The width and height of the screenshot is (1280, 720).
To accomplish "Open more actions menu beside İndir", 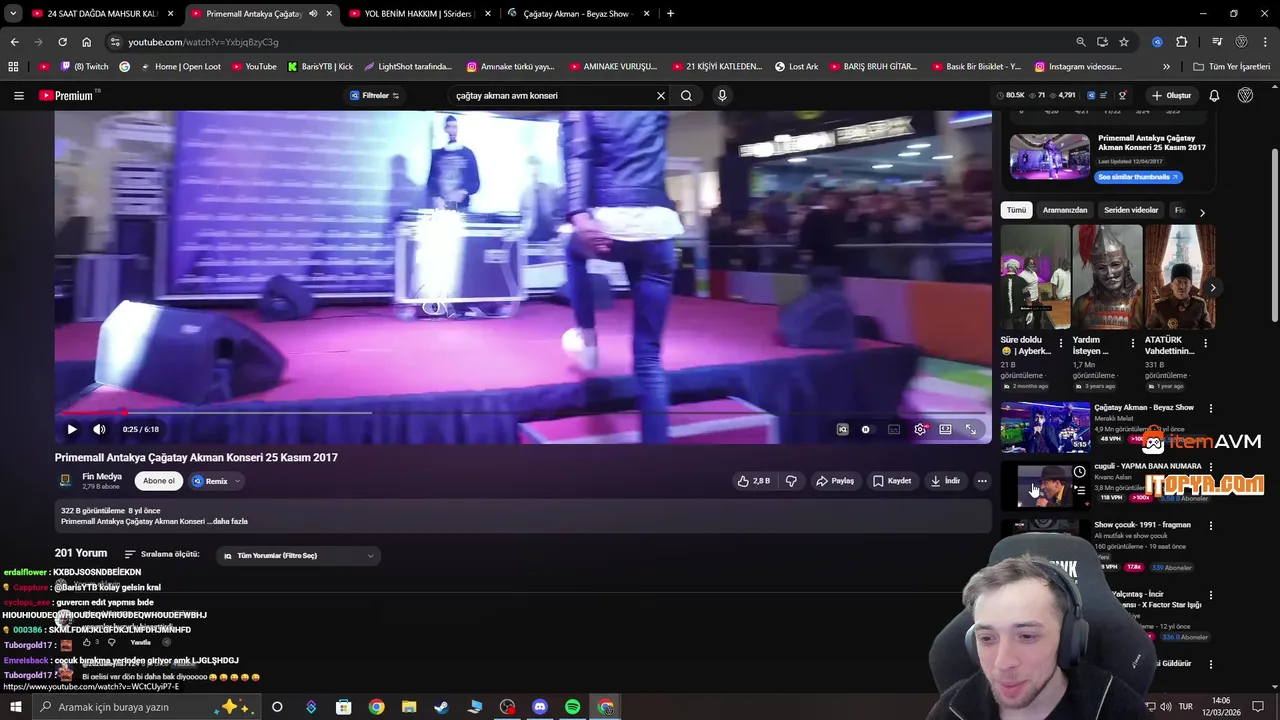I will click(982, 481).
